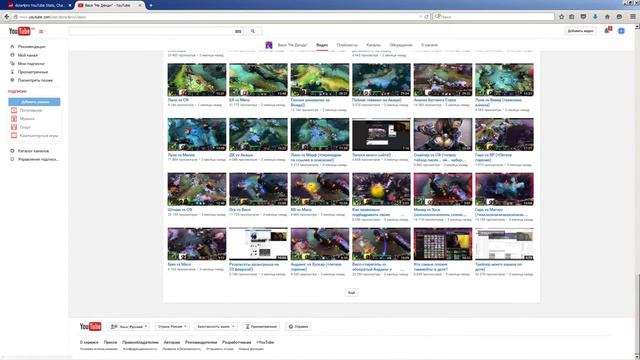Open the Популярное channel in the sidebar
The height and width of the screenshot is (360, 640).
[31, 110]
